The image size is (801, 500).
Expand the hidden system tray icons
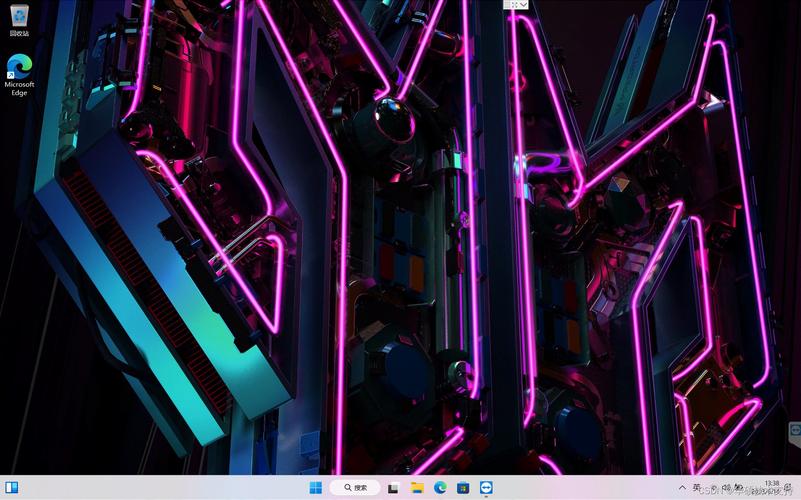[x=682, y=488]
